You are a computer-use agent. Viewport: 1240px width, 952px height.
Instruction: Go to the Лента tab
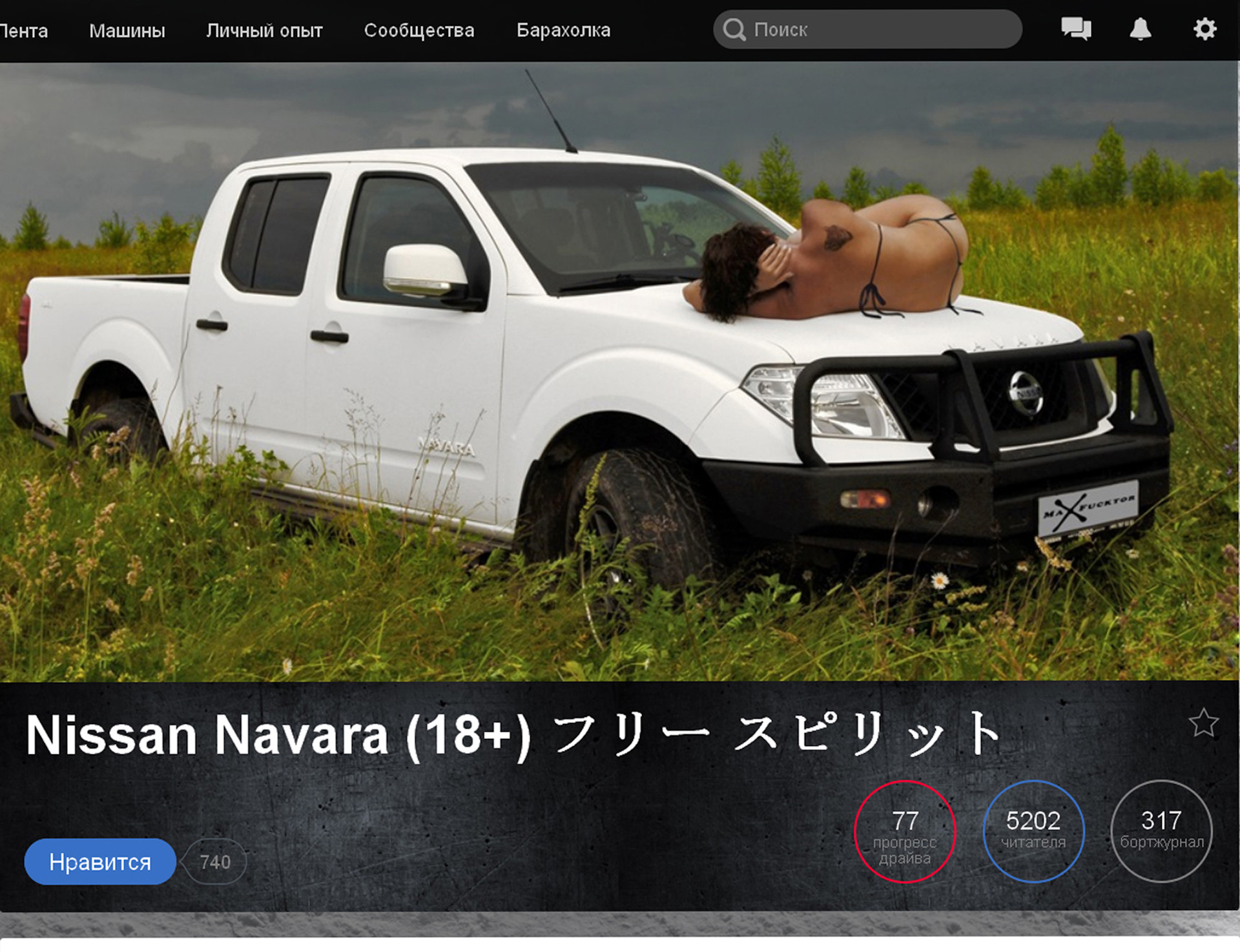[x=23, y=30]
